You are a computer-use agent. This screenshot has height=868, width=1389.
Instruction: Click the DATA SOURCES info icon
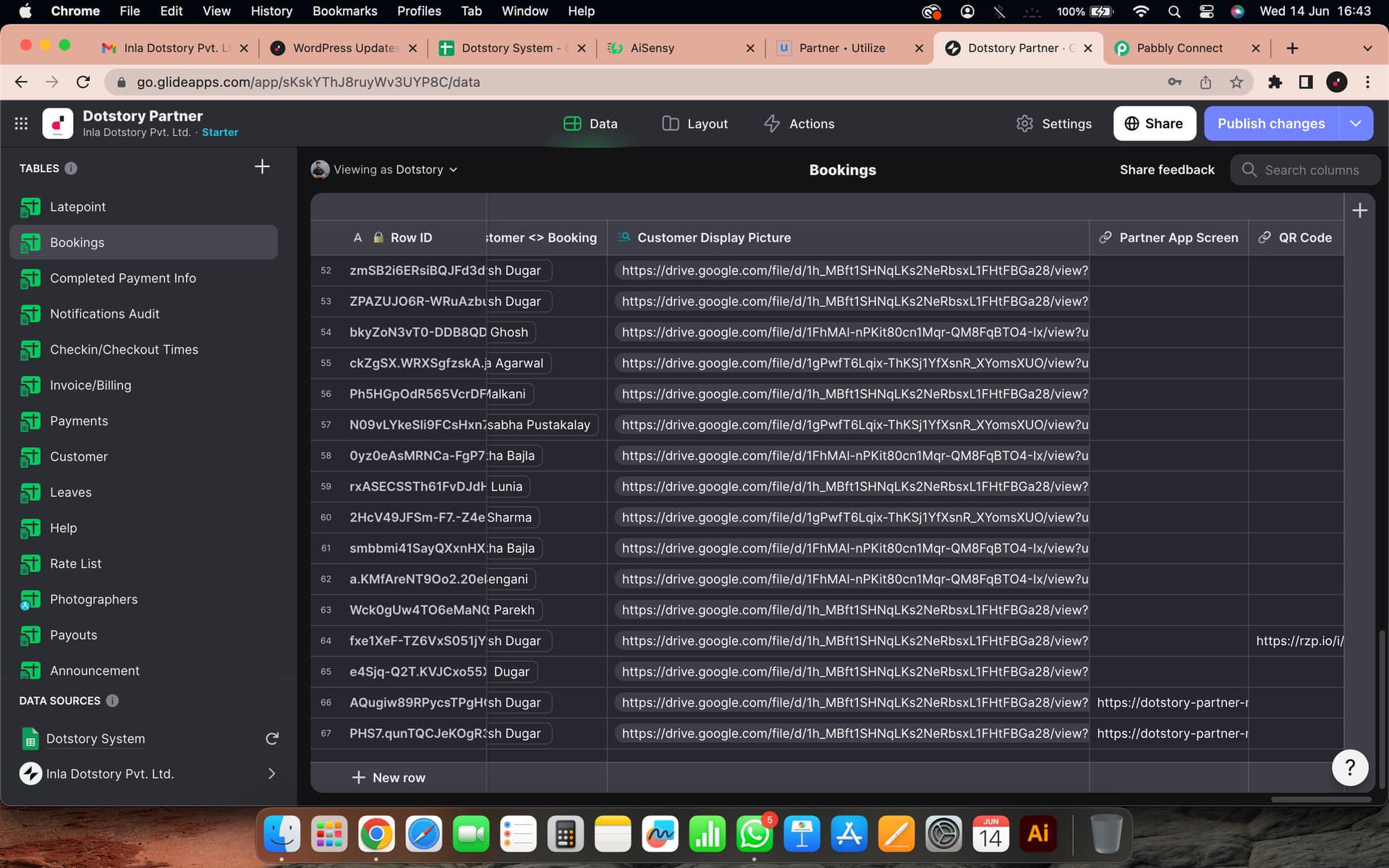112,701
